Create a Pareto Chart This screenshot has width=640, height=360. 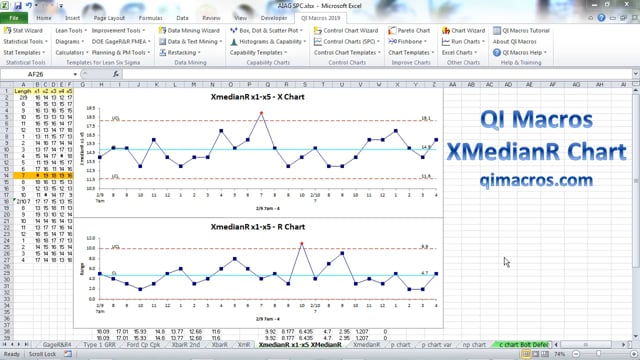[409, 31]
